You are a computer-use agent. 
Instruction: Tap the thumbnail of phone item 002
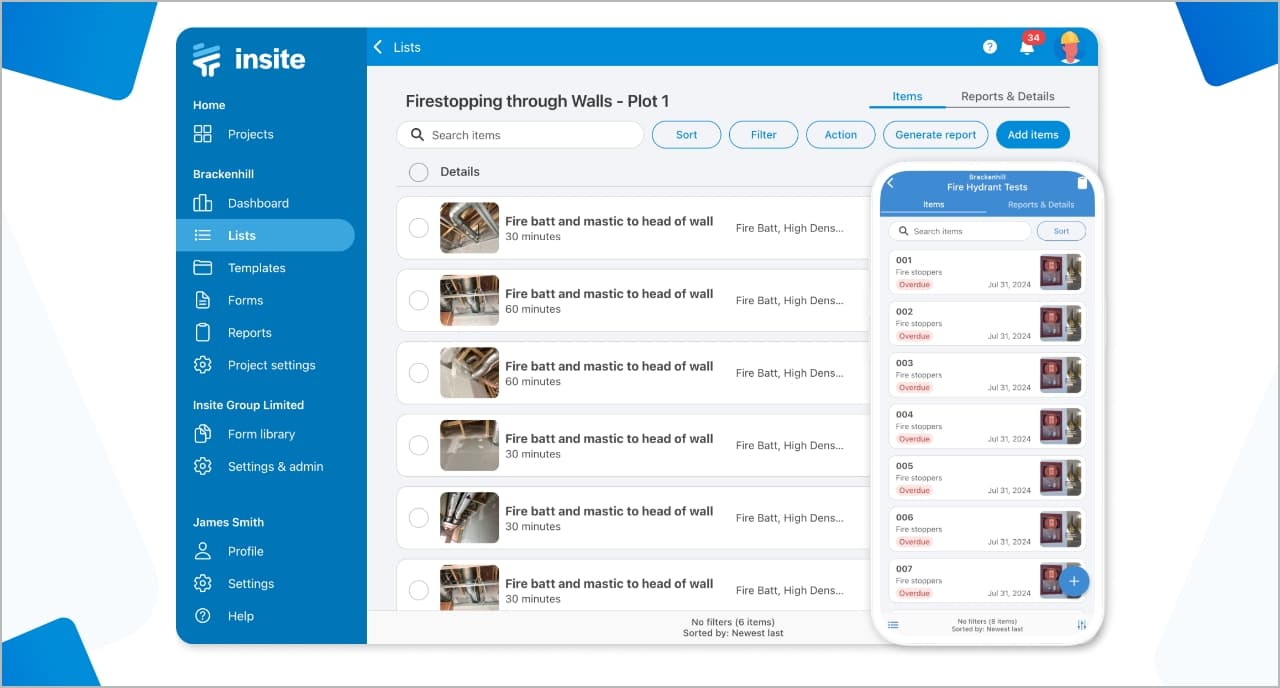pos(1061,324)
